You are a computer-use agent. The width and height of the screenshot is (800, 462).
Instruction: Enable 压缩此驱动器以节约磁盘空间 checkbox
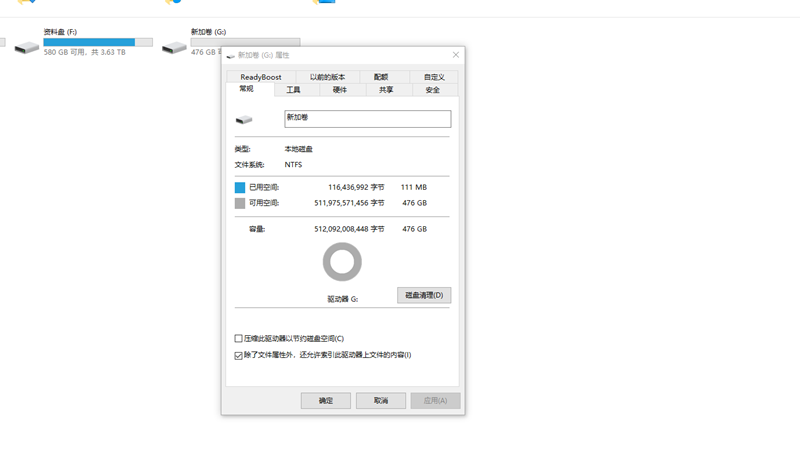click(x=238, y=339)
